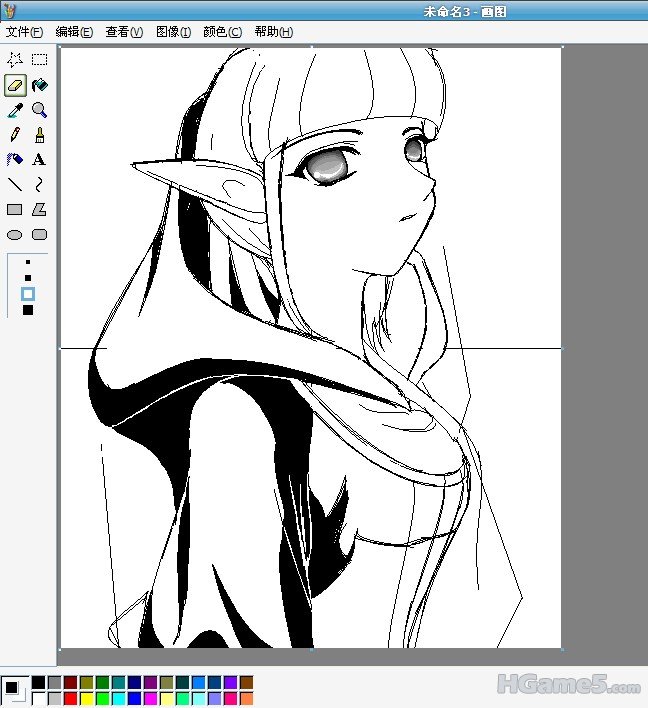Select the second smallest eraser size
Viewport: 648px width, 708px height.
28,277
